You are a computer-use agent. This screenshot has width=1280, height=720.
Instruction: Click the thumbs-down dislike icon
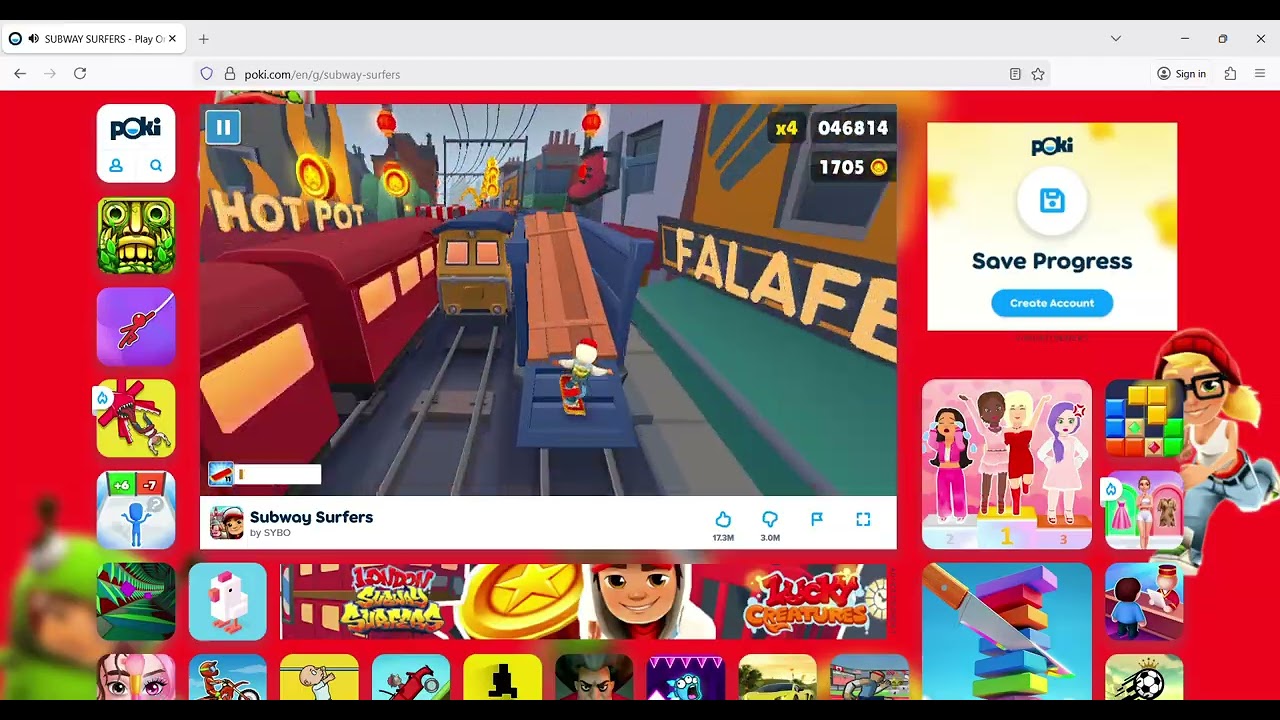click(770, 519)
